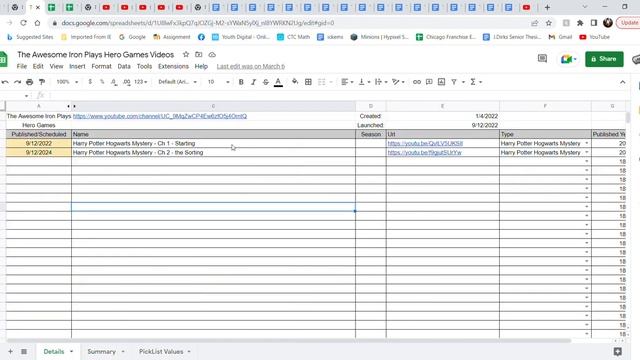This screenshot has height=360, width=640.
Task: Open the Google Meet call menu
Action: [x=568, y=59]
